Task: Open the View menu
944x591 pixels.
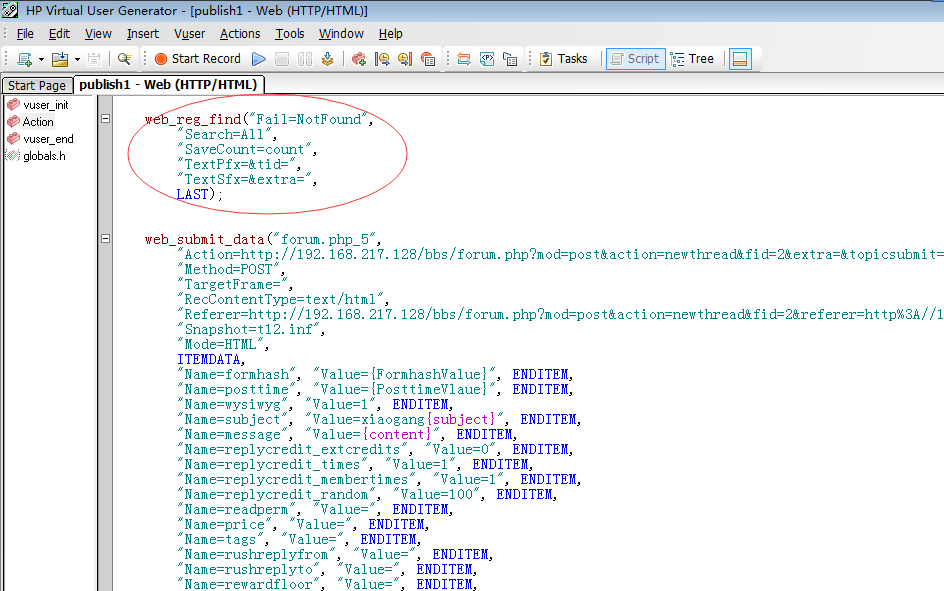Action: pos(98,34)
